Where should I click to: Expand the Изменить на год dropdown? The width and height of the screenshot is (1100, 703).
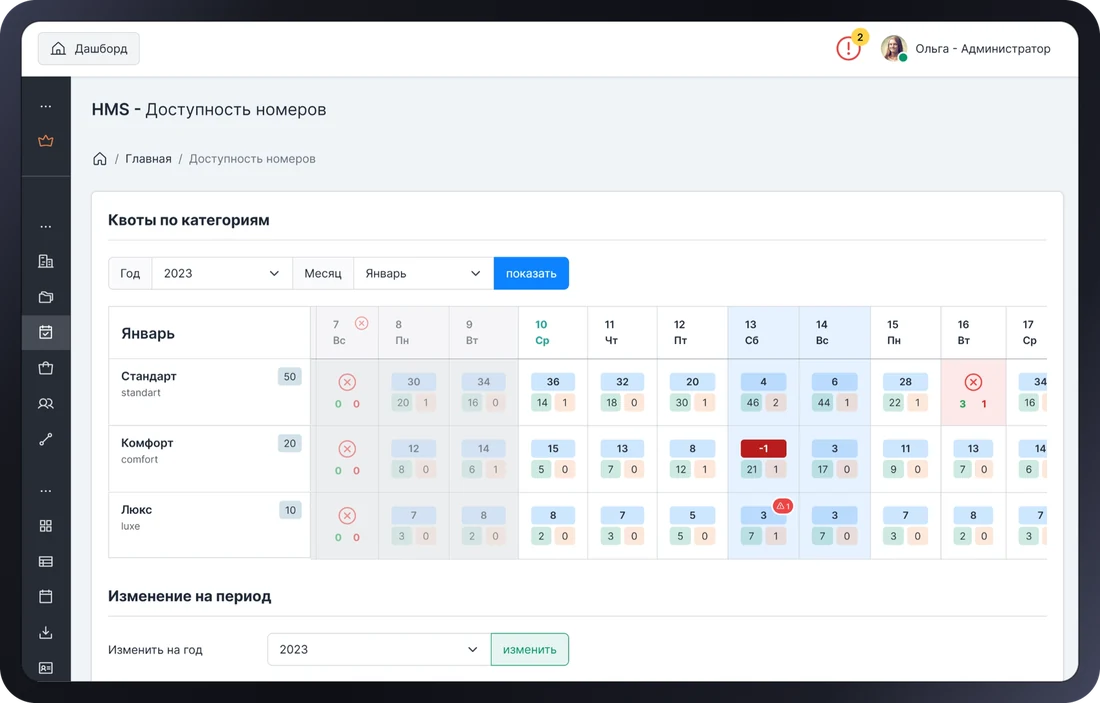click(x=379, y=649)
